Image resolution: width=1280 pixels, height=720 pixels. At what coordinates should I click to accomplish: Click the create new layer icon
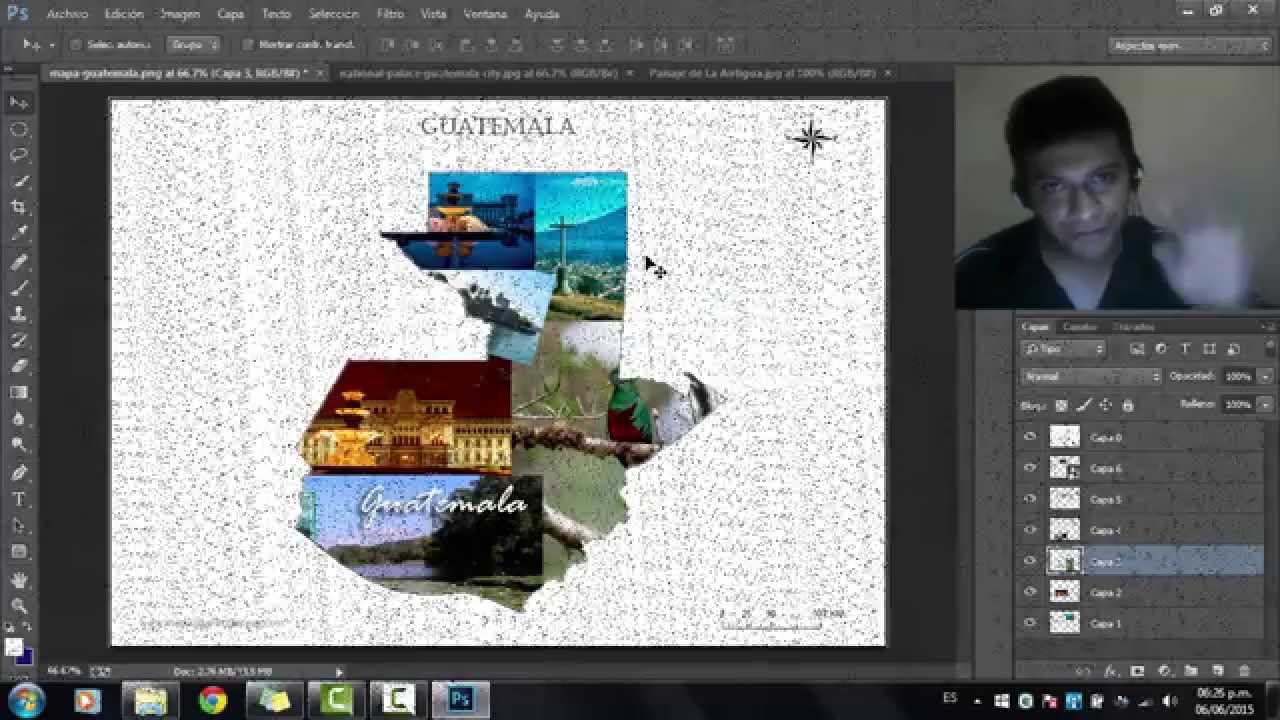coord(1218,671)
